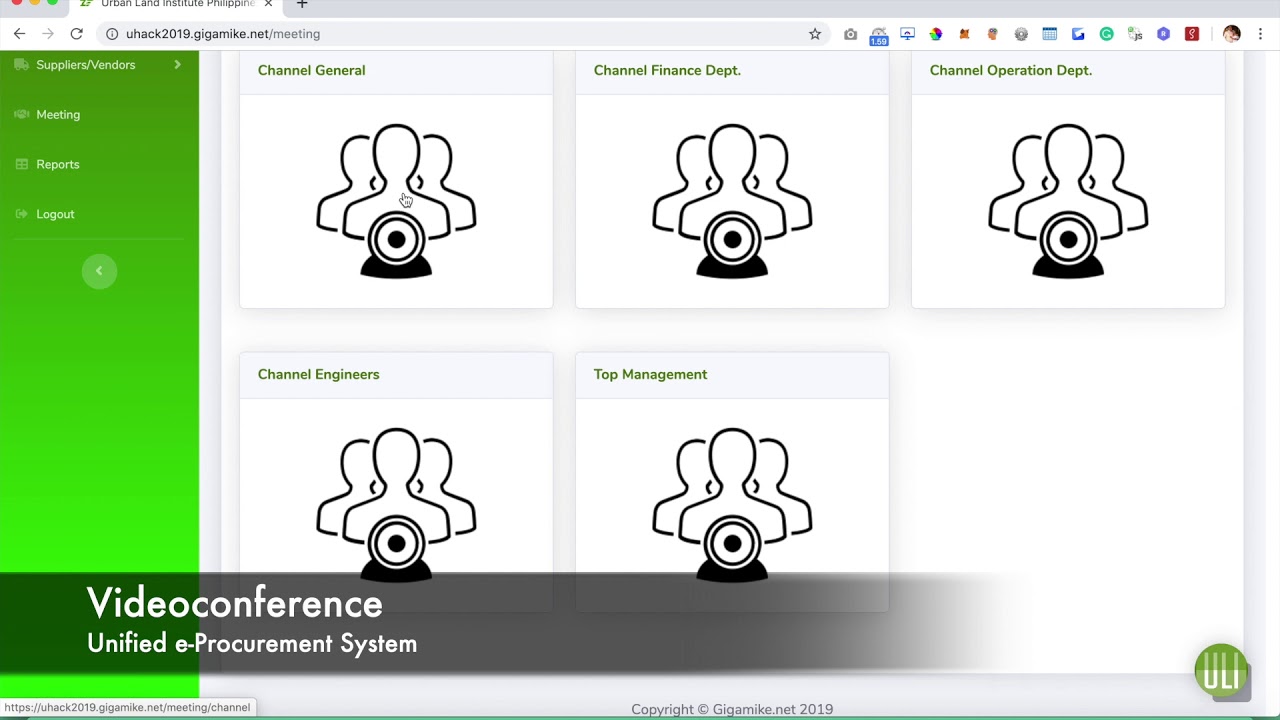Open the Top Management webcam group icon

pos(732,503)
